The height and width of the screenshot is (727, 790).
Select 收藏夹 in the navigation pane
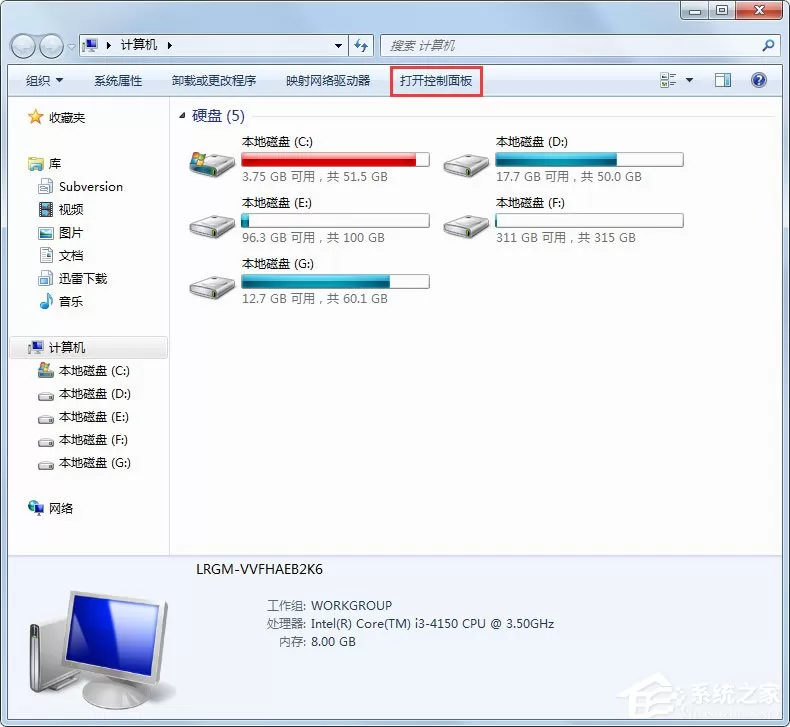click(x=67, y=118)
